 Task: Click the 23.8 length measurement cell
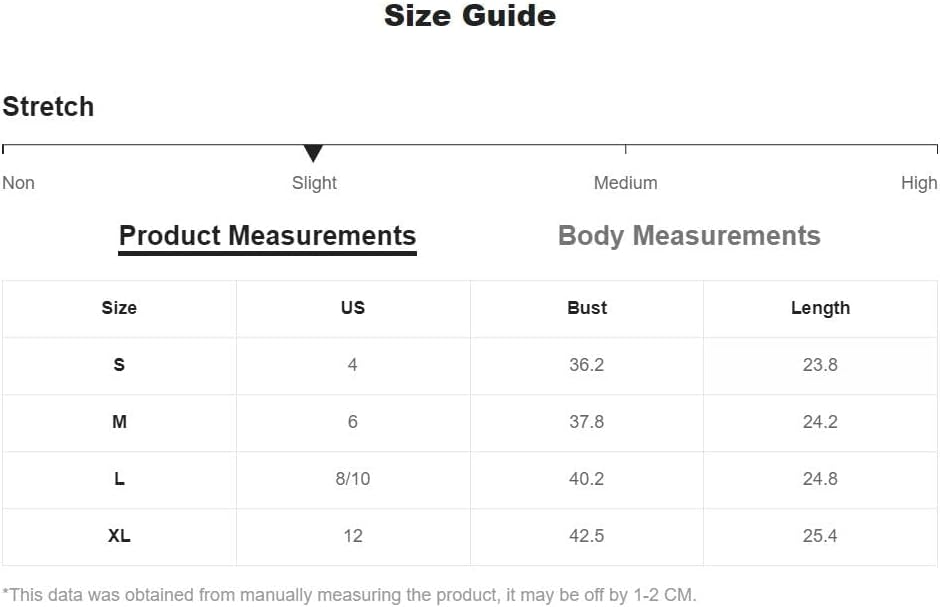click(820, 365)
